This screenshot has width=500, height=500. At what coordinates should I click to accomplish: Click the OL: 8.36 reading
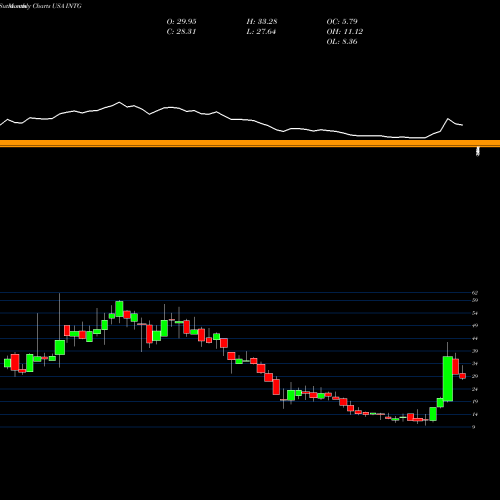click(x=342, y=42)
